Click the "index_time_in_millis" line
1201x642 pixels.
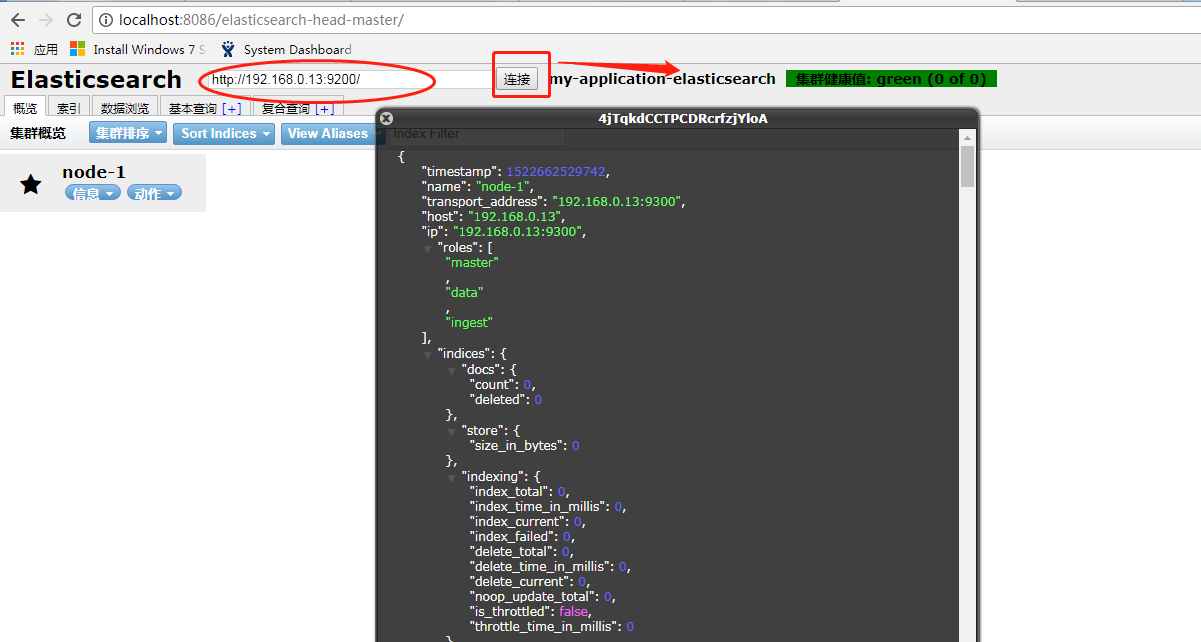[x=547, y=506]
